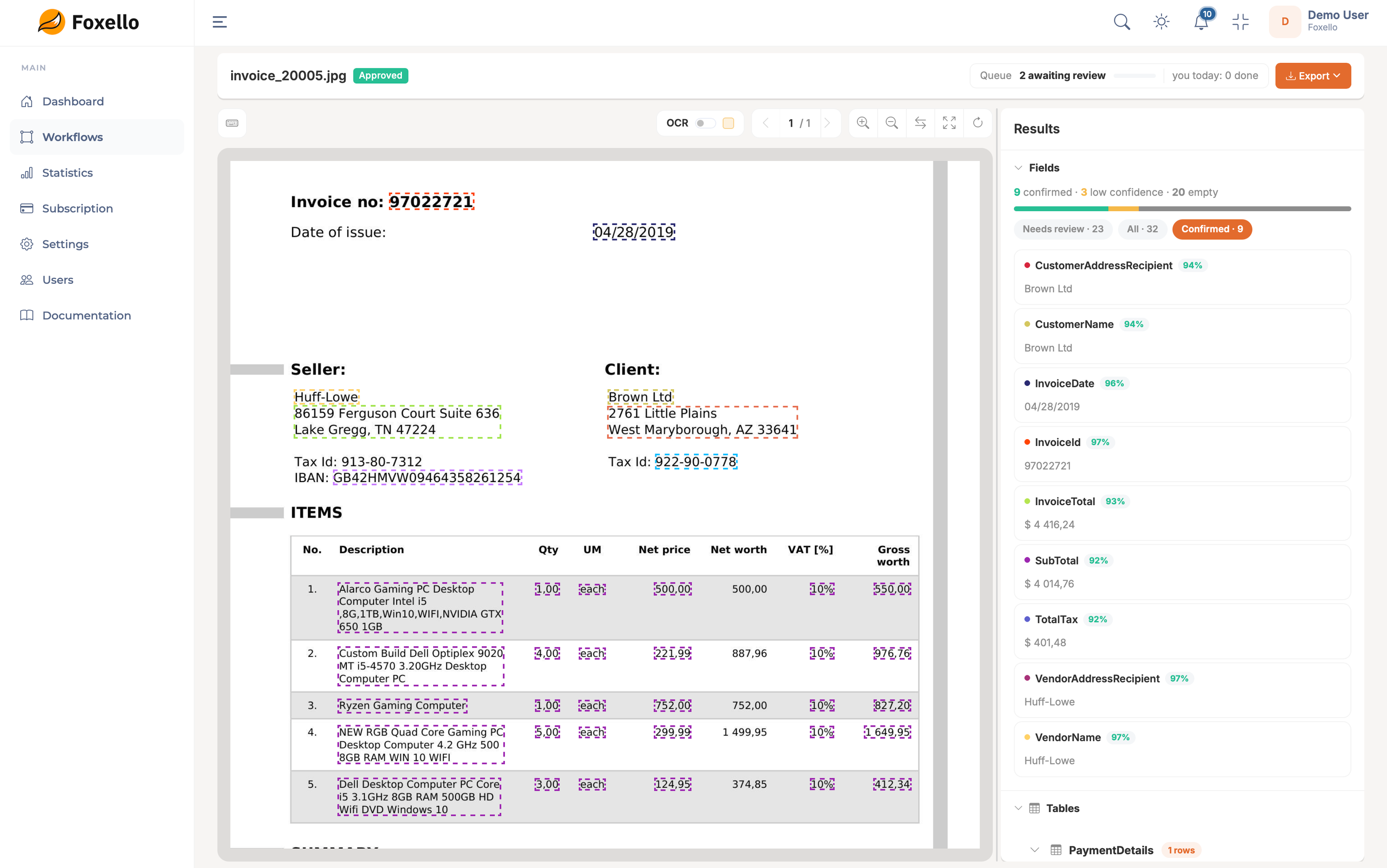Exit fullscreen with the collapse icon

point(1240,22)
